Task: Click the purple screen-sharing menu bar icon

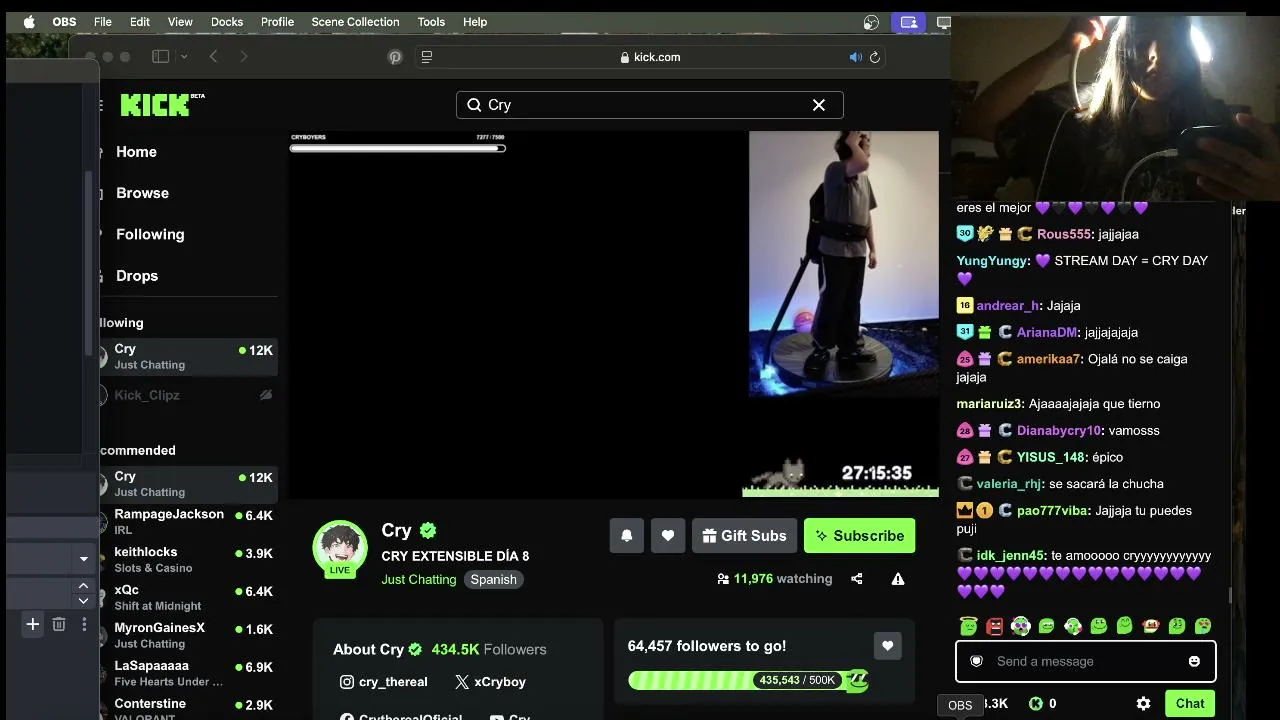Action: (909, 22)
